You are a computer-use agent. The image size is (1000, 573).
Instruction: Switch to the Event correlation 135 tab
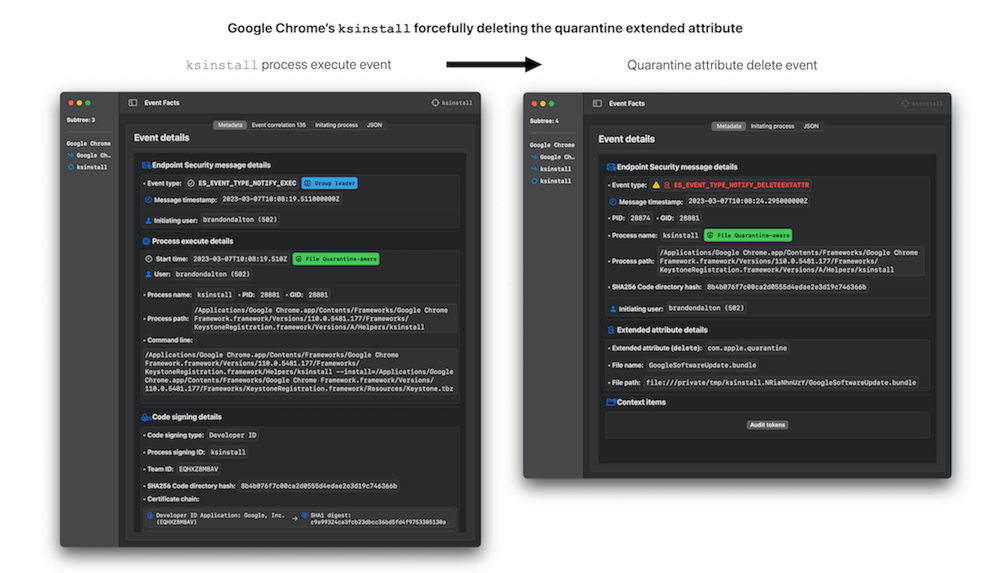point(278,125)
